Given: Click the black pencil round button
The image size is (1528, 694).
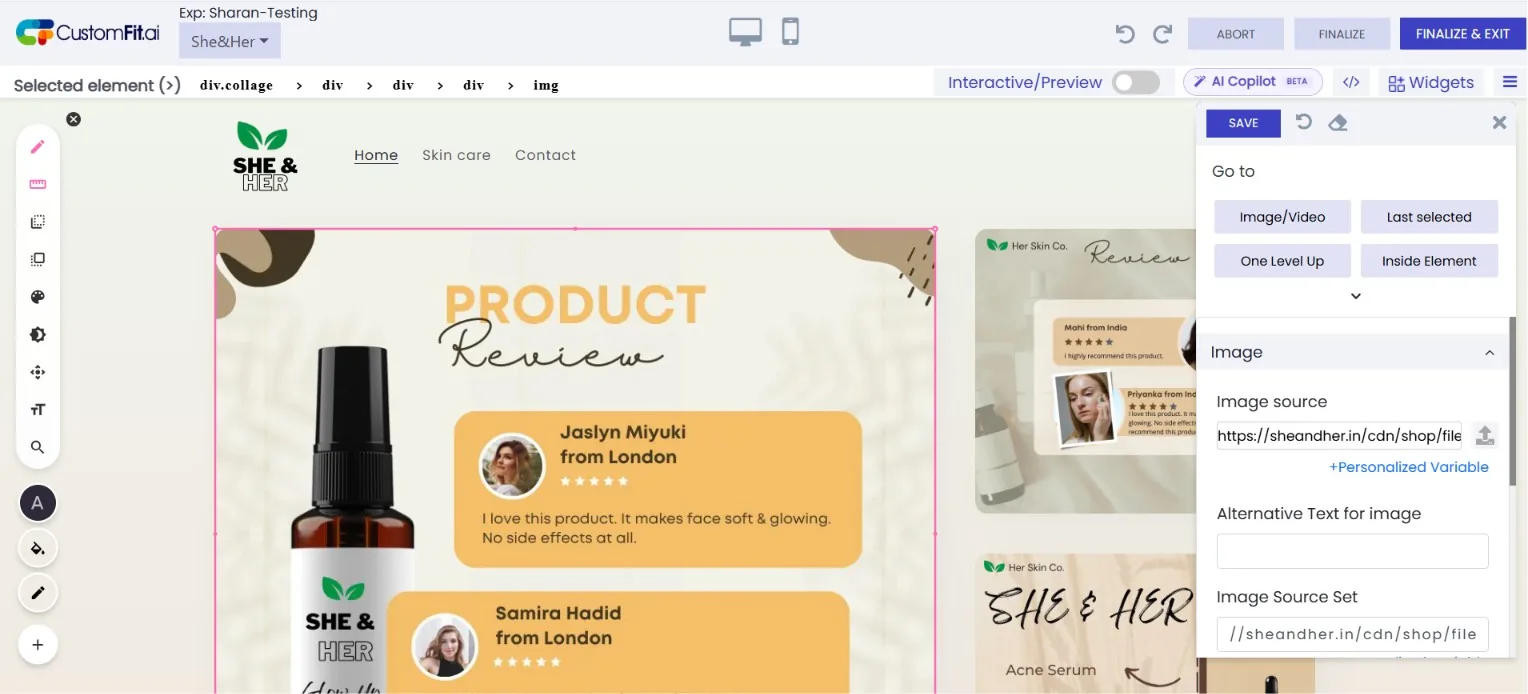Looking at the screenshot, I should coord(38,593).
